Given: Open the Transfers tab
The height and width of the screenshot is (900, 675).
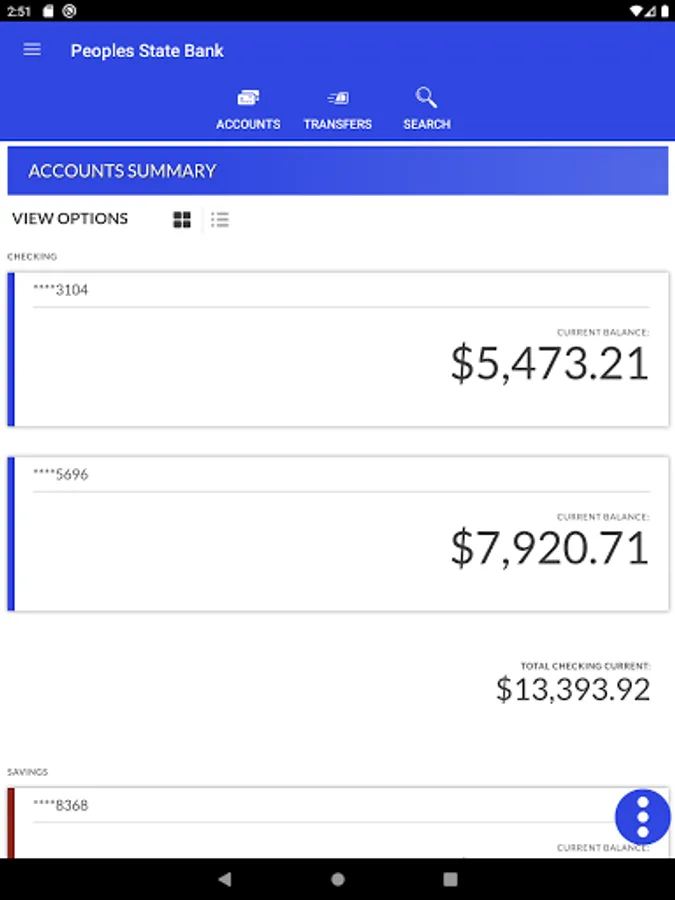Looking at the screenshot, I should click(x=338, y=110).
